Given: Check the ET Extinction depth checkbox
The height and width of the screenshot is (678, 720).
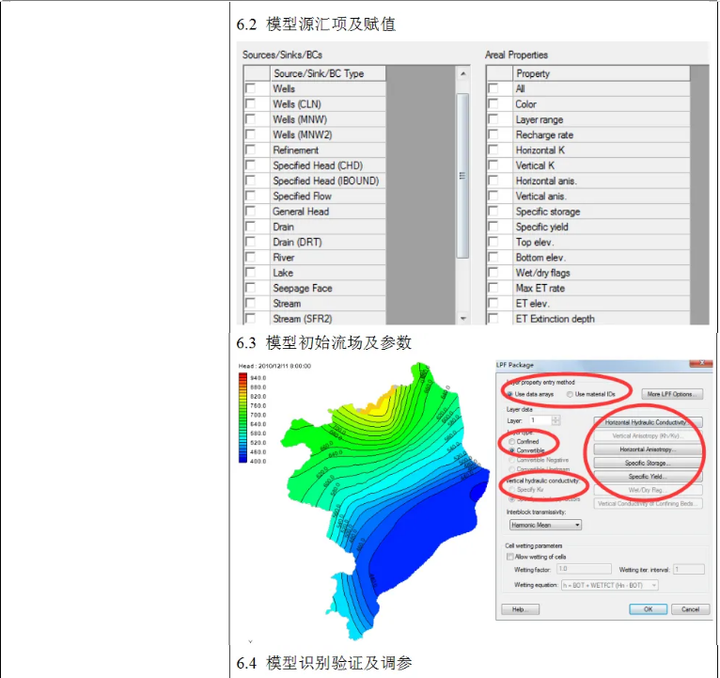Looking at the screenshot, I should click(493, 318).
